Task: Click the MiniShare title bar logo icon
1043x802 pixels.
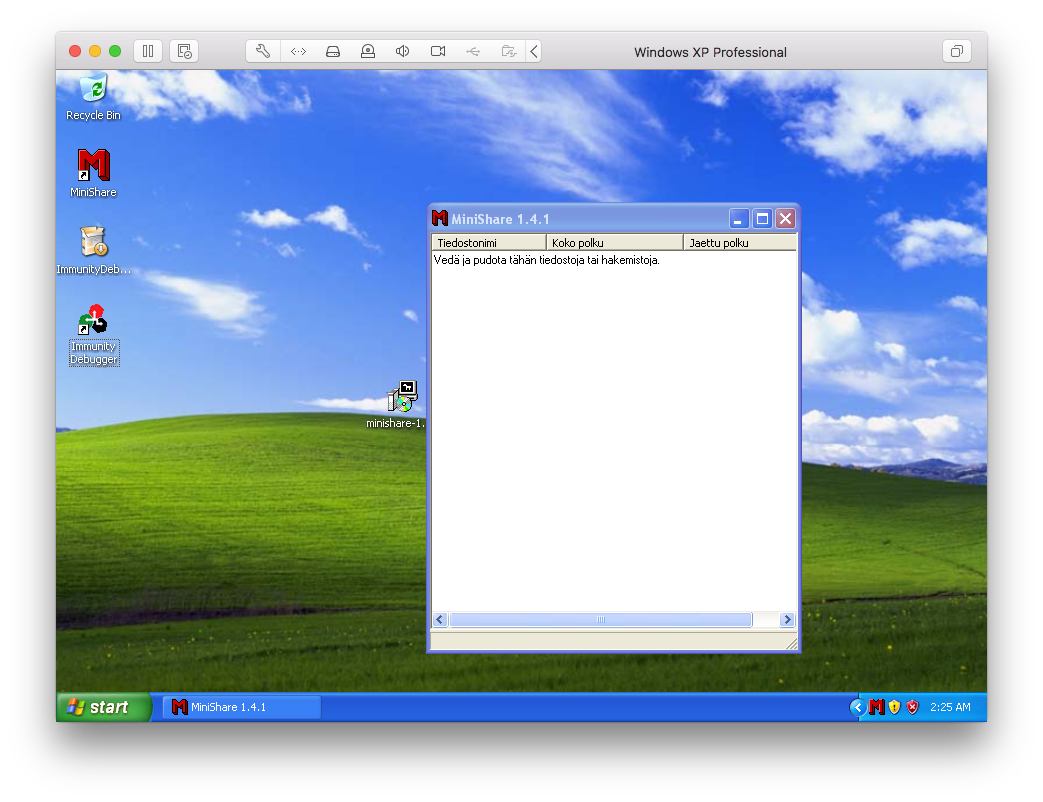Action: pos(440,218)
